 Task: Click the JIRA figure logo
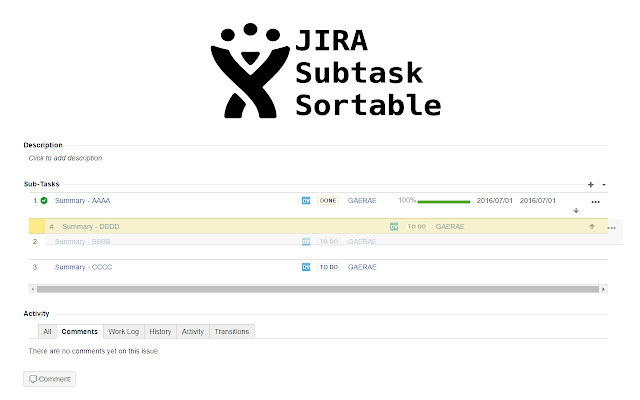pyautogui.click(x=250, y=71)
